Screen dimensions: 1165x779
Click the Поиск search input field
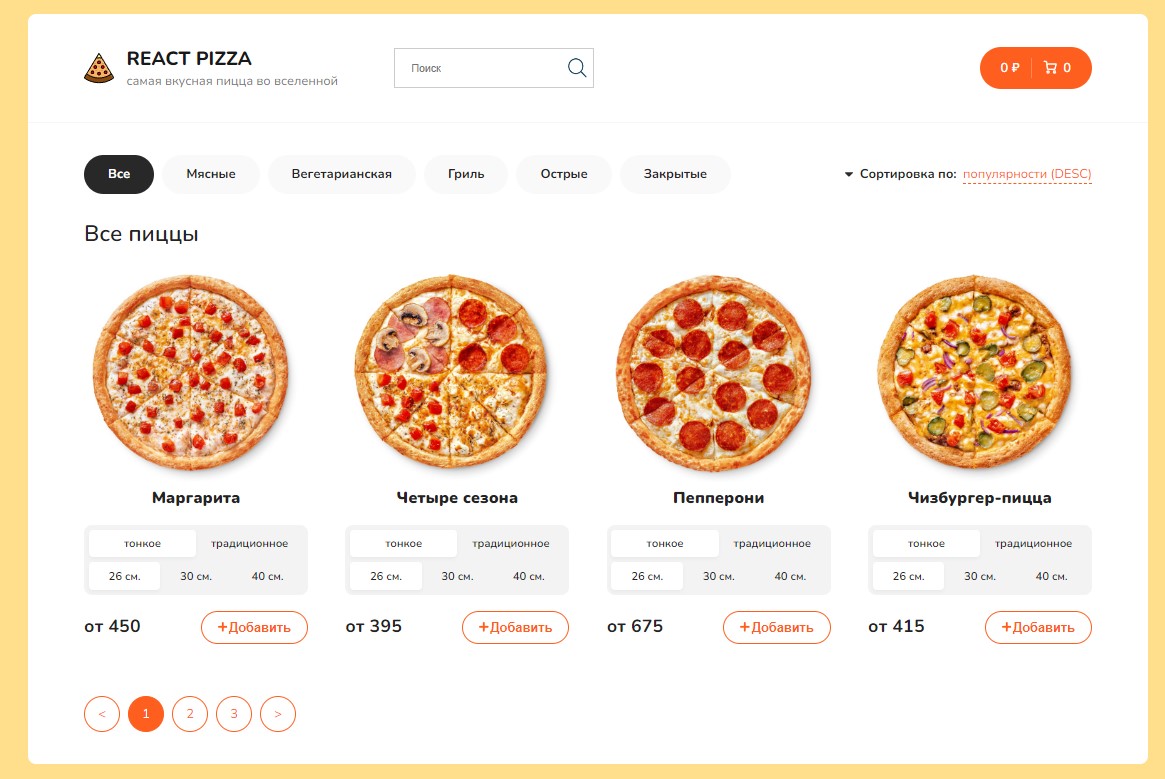coord(480,68)
